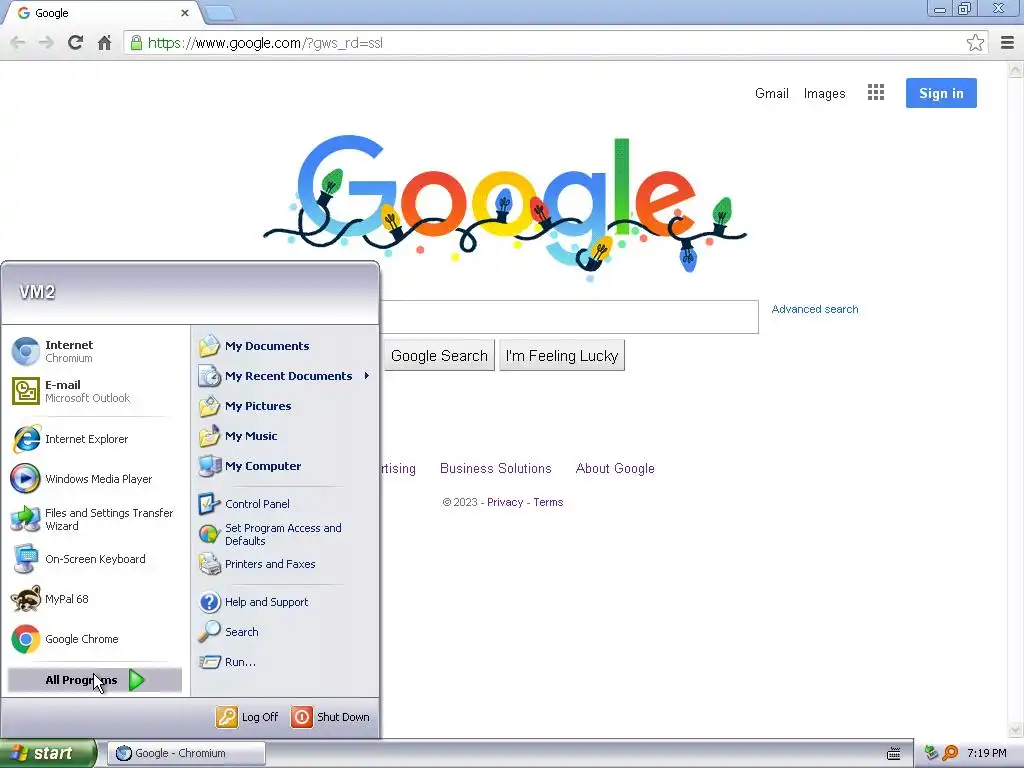The image size is (1024, 768).
Task: Click the browser back arrow
Action: coord(18,43)
